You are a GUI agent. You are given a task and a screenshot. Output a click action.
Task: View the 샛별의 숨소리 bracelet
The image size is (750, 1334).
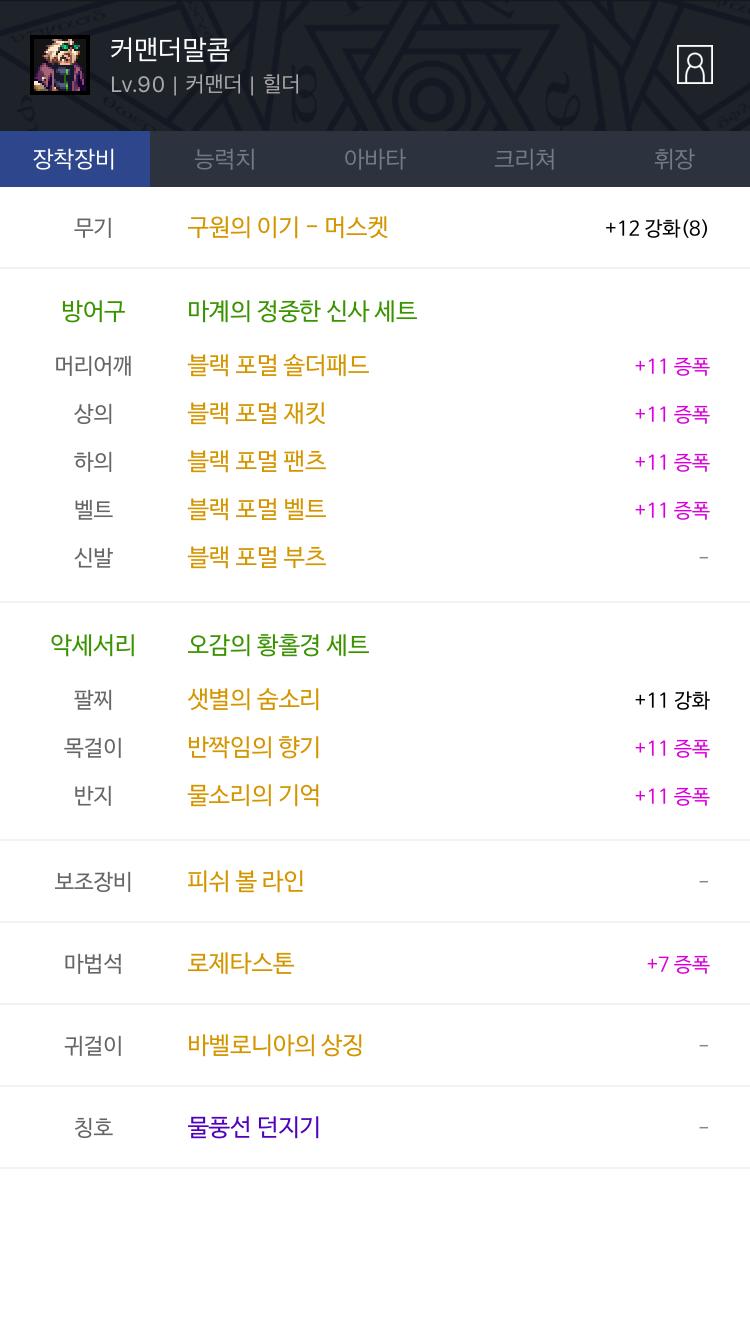click(254, 699)
